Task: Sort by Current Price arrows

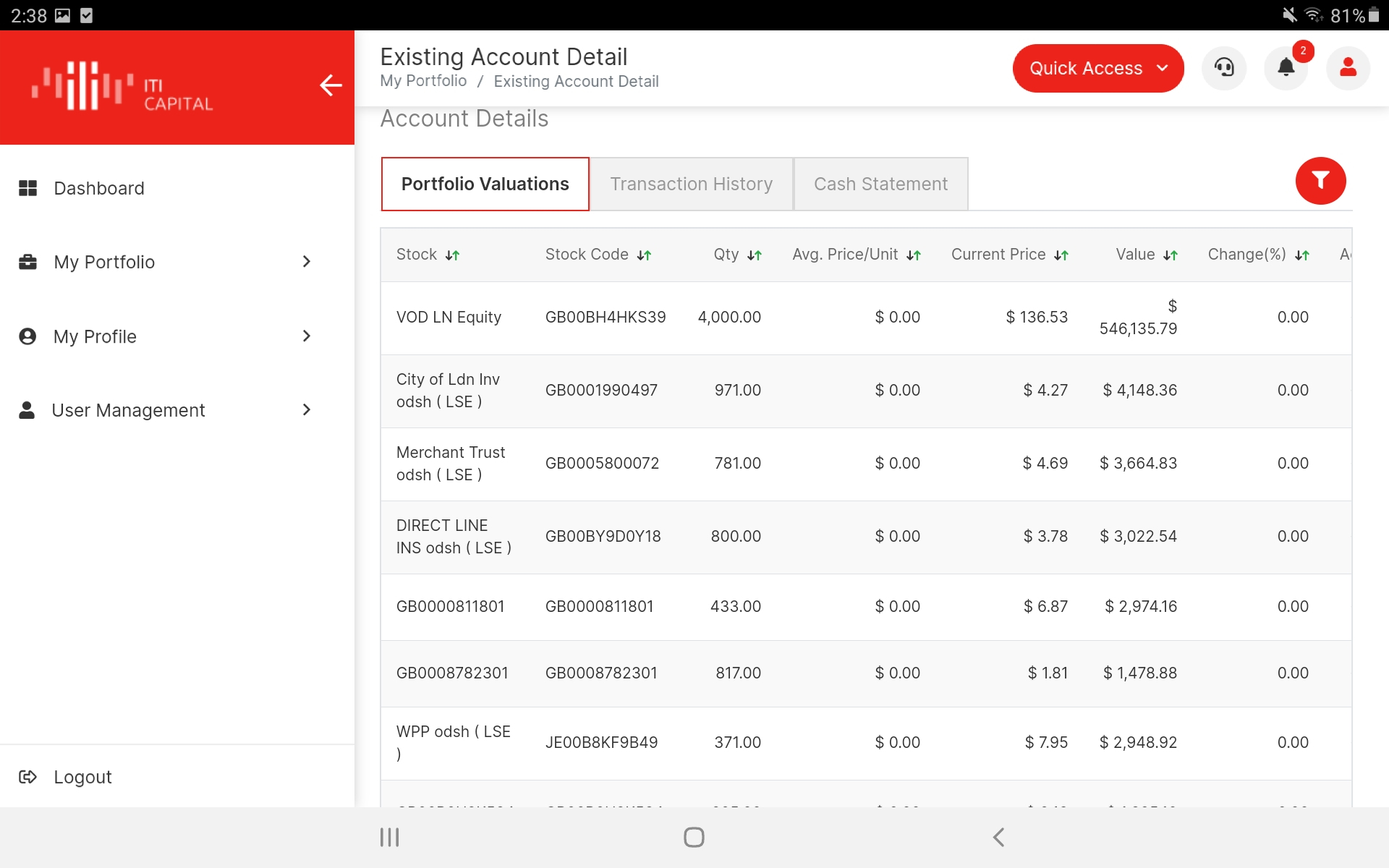Action: tap(1061, 255)
